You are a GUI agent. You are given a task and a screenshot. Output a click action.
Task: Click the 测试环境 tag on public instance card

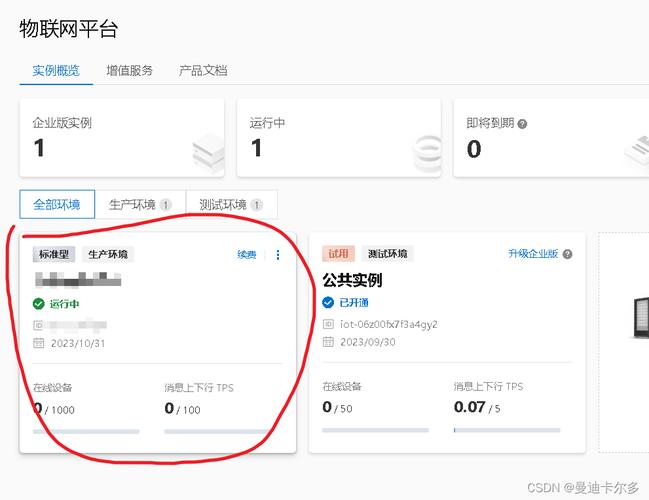pyautogui.click(x=387, y=253)
